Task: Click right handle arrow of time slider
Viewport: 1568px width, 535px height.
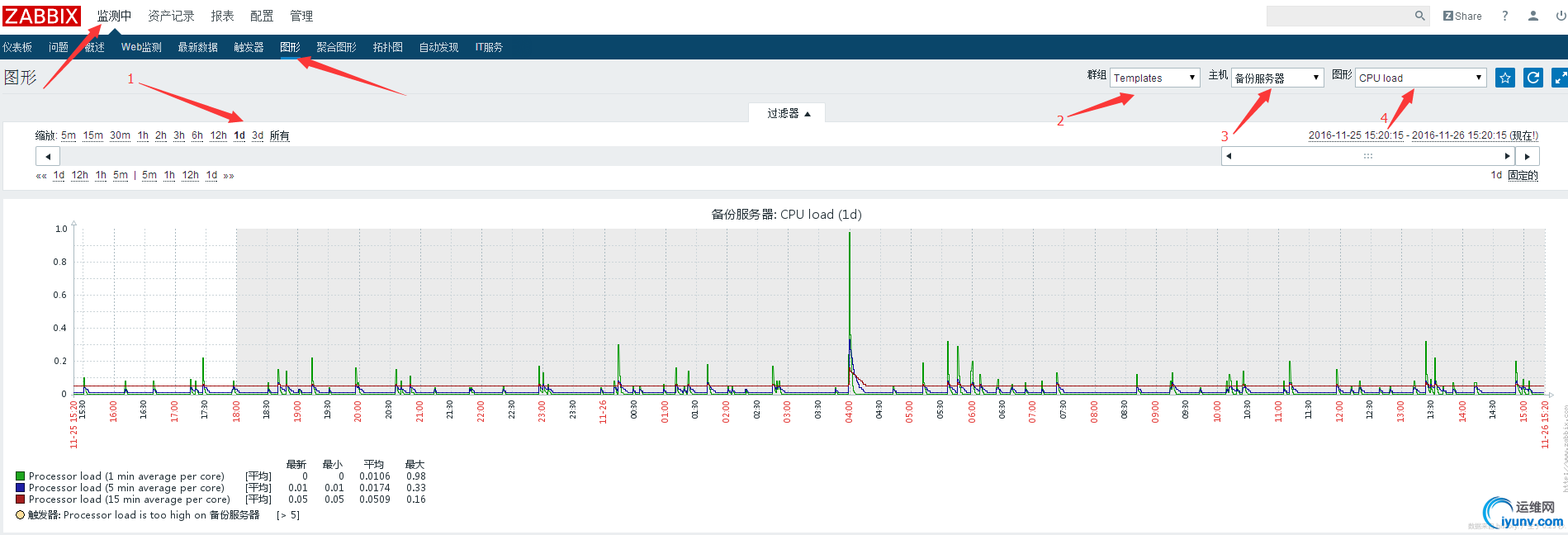Action: pyautogui.click(x=1508, y=156)
